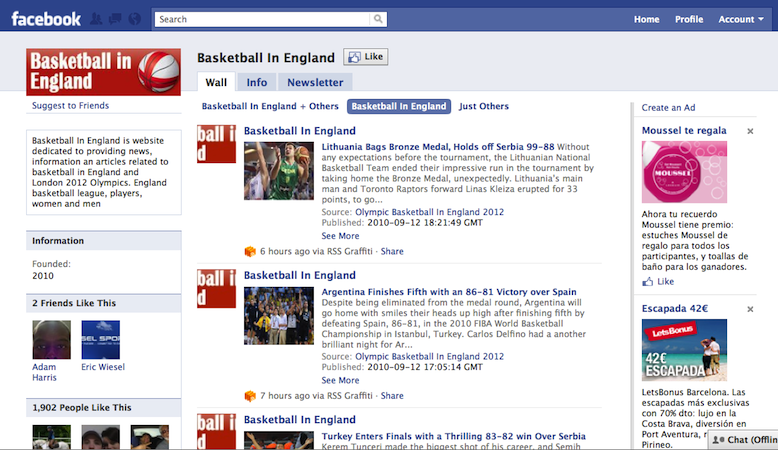The image size is (778, 450).
Task: Like the Moussel ad thumbs-up
Action: point(658,281)
